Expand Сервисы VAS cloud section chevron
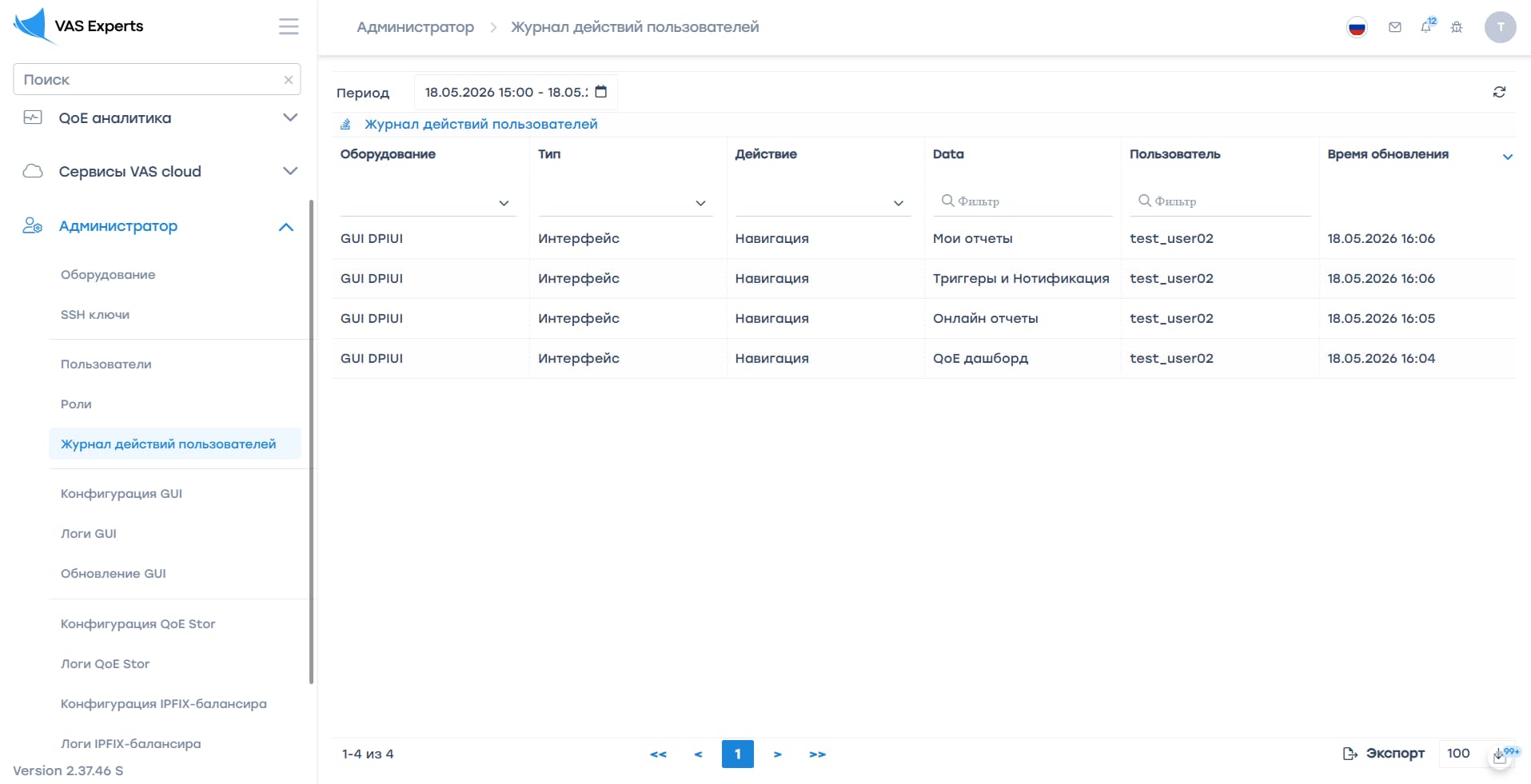Image resolution: width=1531 pixels, height=784 pixels. tap(290, 171)
